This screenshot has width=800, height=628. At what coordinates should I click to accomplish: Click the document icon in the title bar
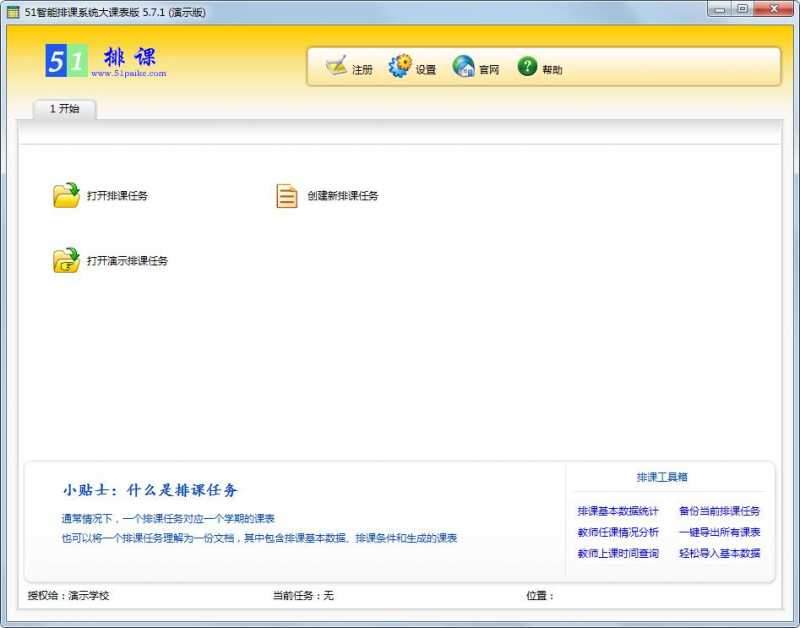[15, 9]
